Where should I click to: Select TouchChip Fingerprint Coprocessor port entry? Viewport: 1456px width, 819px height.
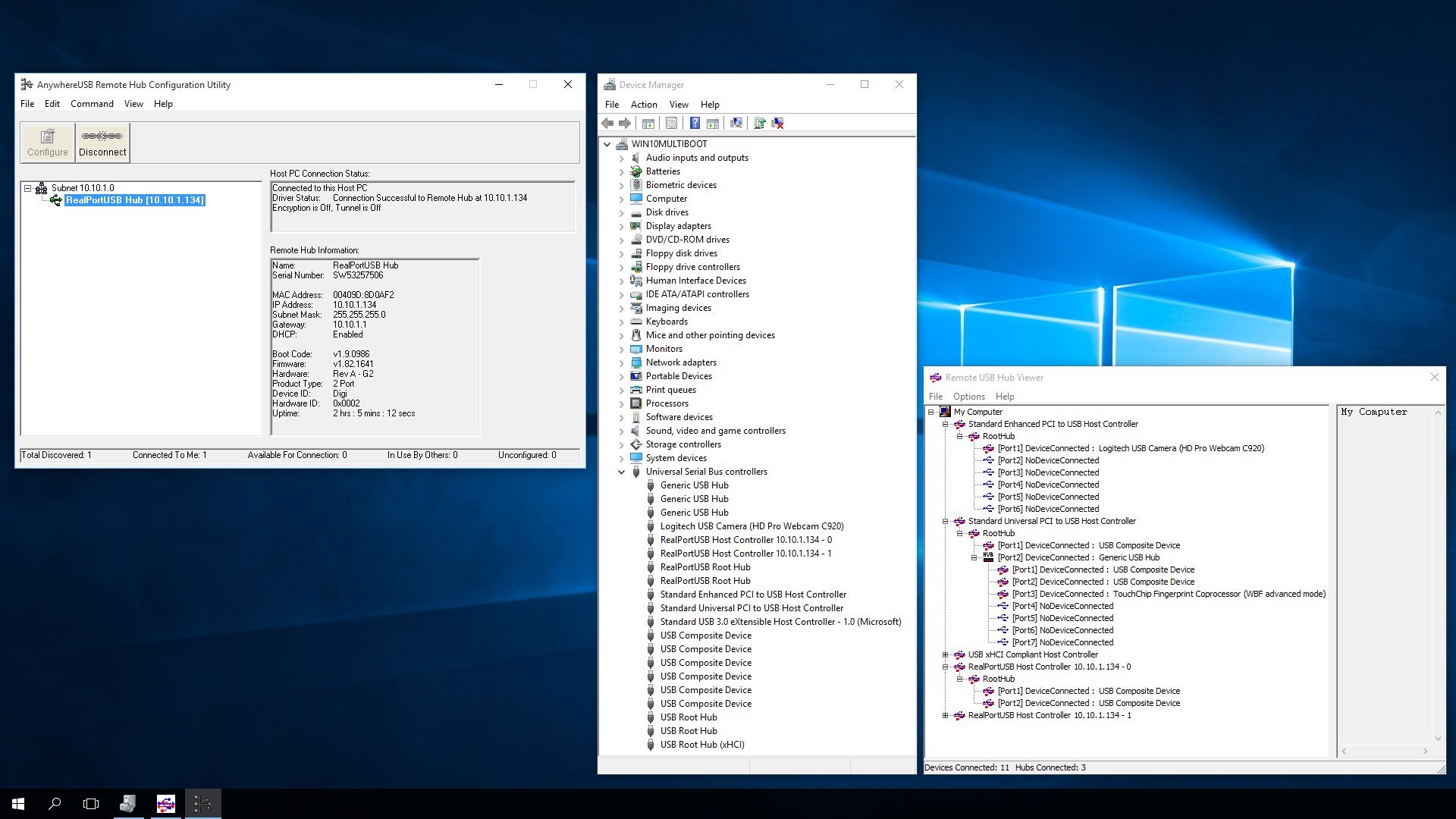[x=1169, y=594]
